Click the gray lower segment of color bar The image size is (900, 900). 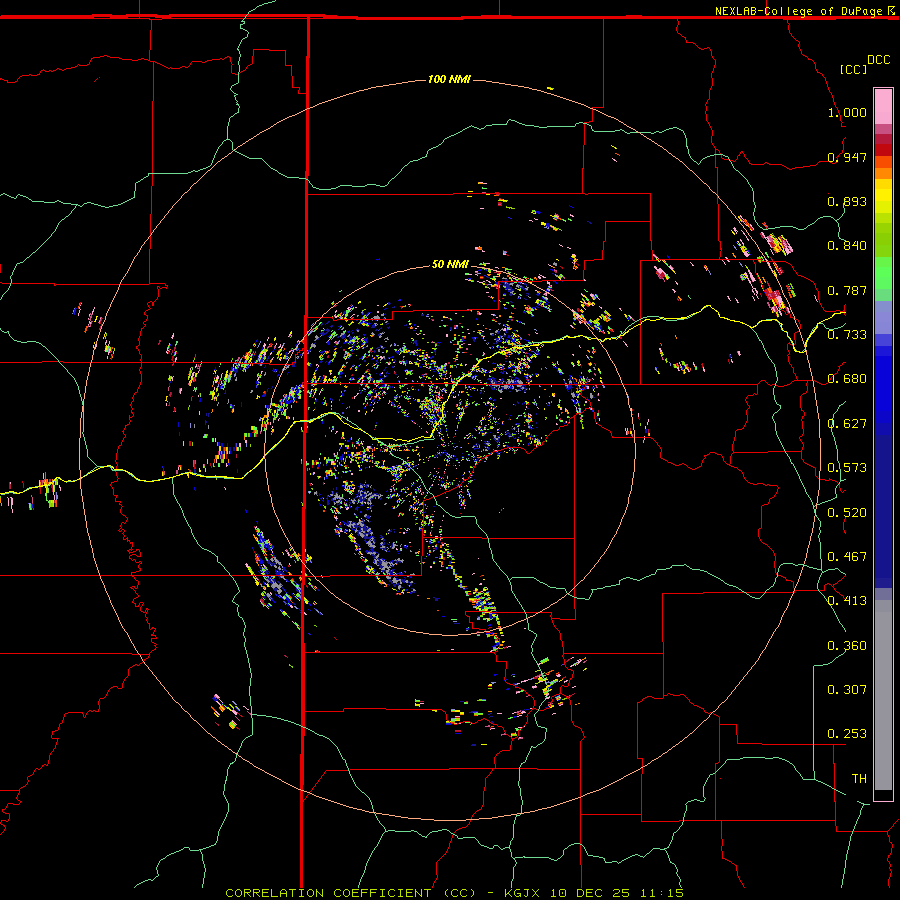[883, 695]
